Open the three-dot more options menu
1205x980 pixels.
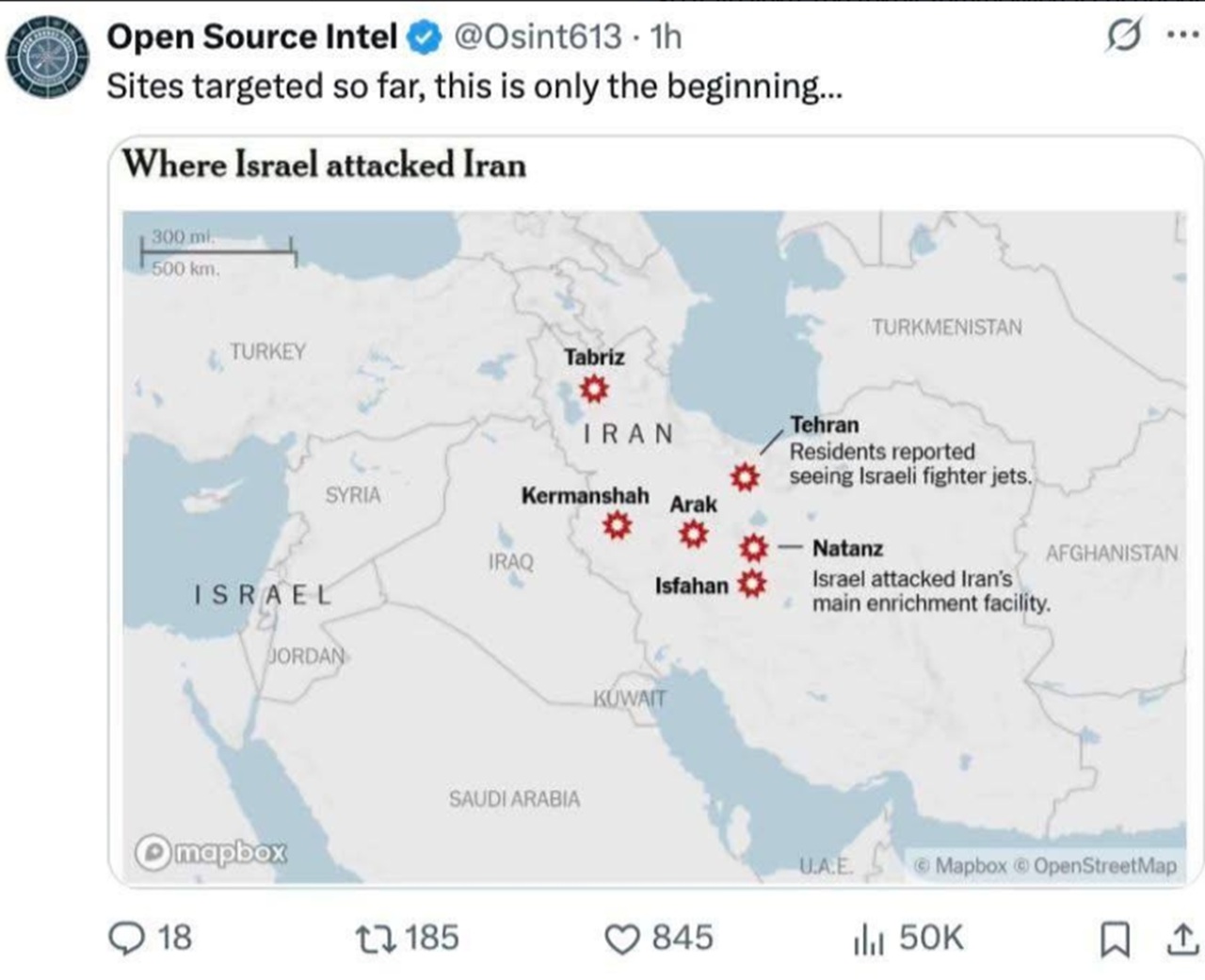(x=1182, y=35)
